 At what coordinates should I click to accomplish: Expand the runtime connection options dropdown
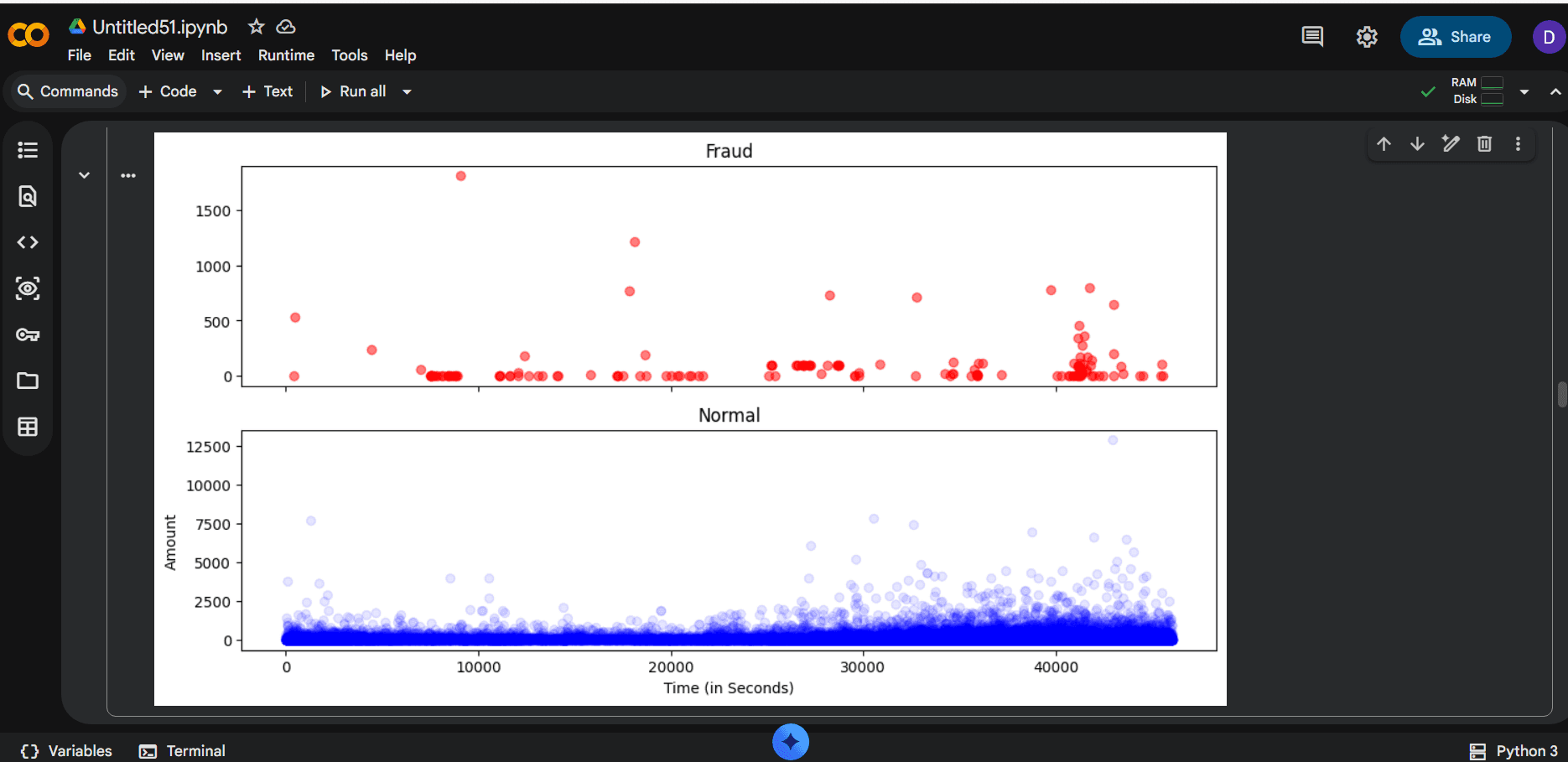tap(1524, 91)
